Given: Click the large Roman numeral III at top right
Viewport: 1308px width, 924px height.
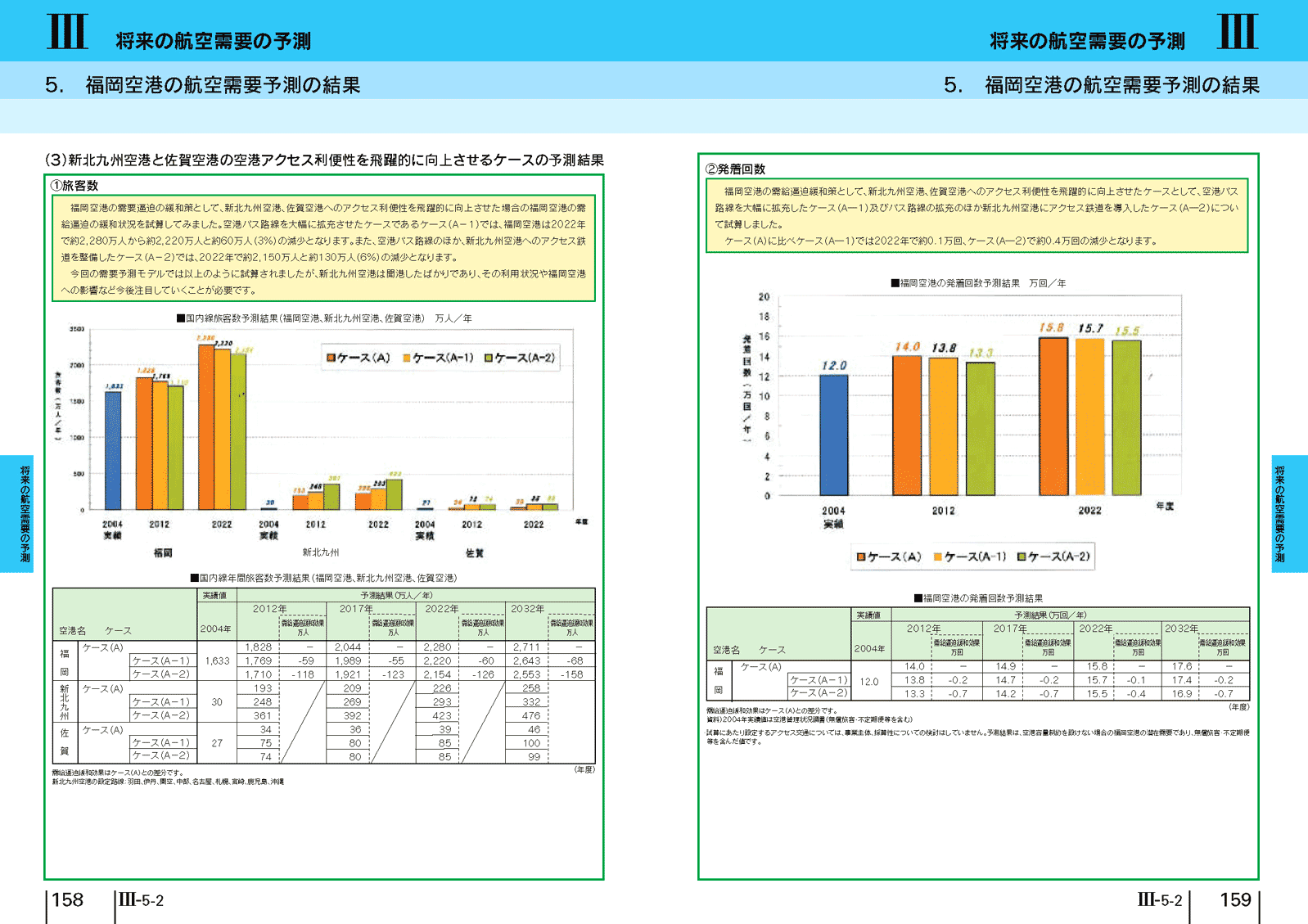Looking at the screenshot, I should pos(1237,32).
